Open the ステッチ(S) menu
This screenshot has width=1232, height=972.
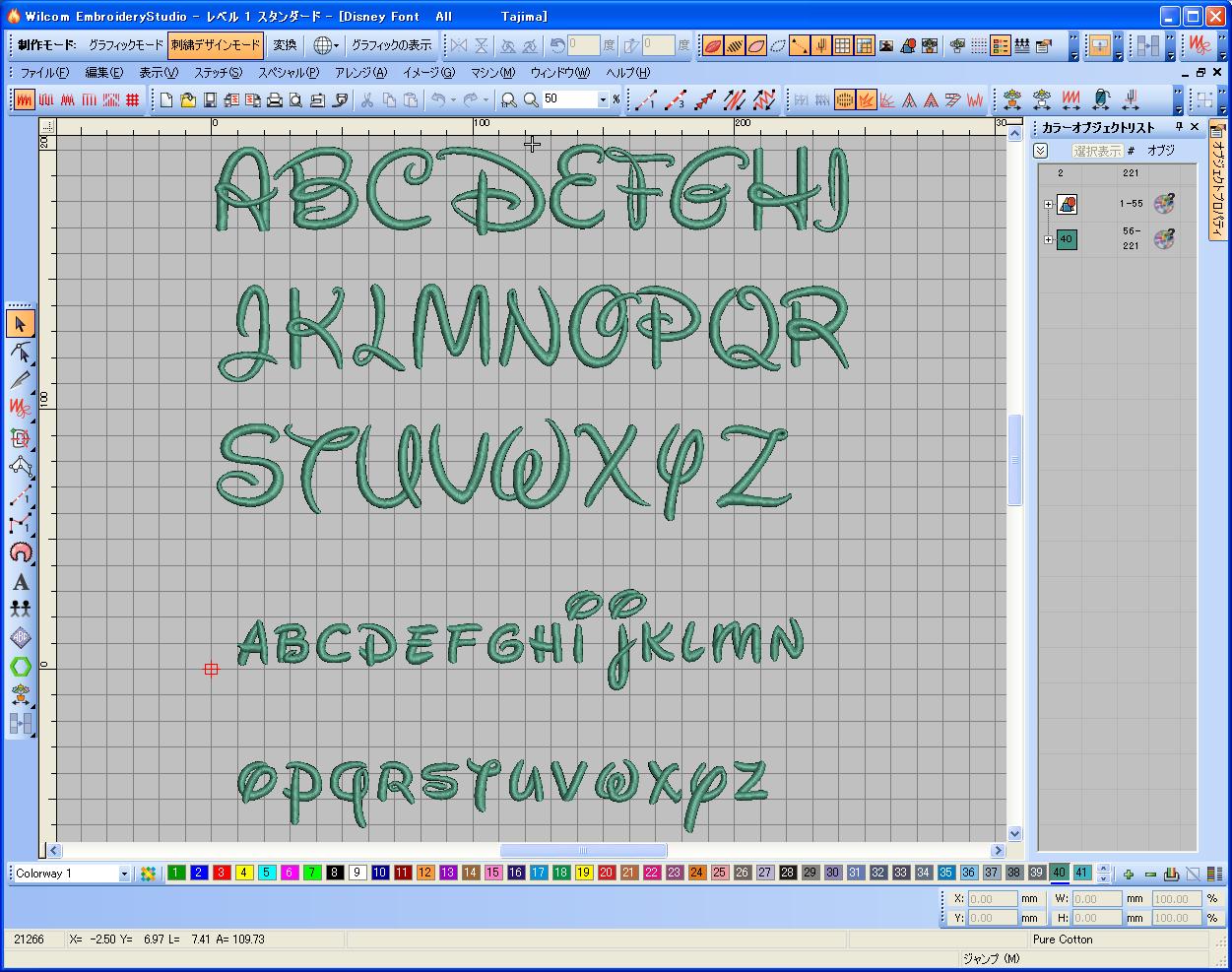click(x=218, y=73)
